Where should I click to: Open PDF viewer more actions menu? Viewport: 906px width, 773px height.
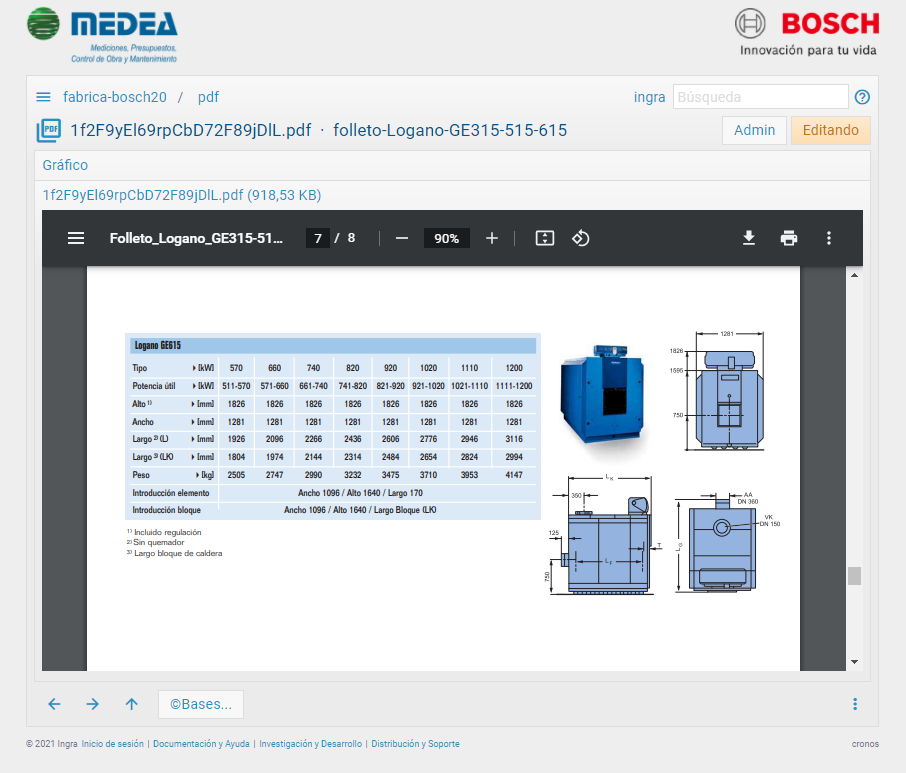click(x=829, y=238)
